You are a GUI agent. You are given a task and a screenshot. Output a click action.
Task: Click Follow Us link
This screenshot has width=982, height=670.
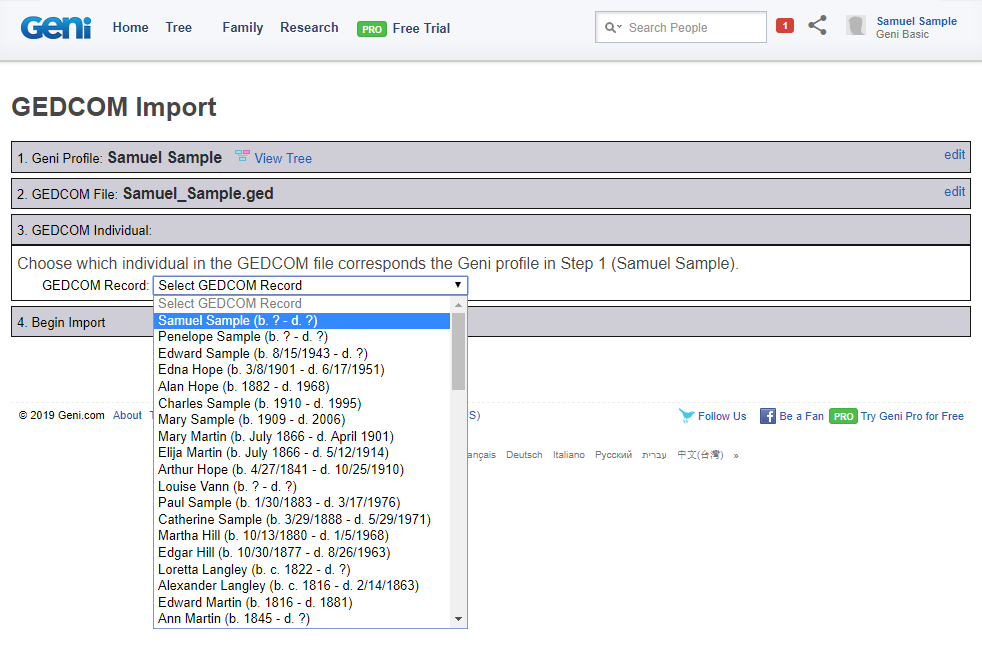point(722,416)
